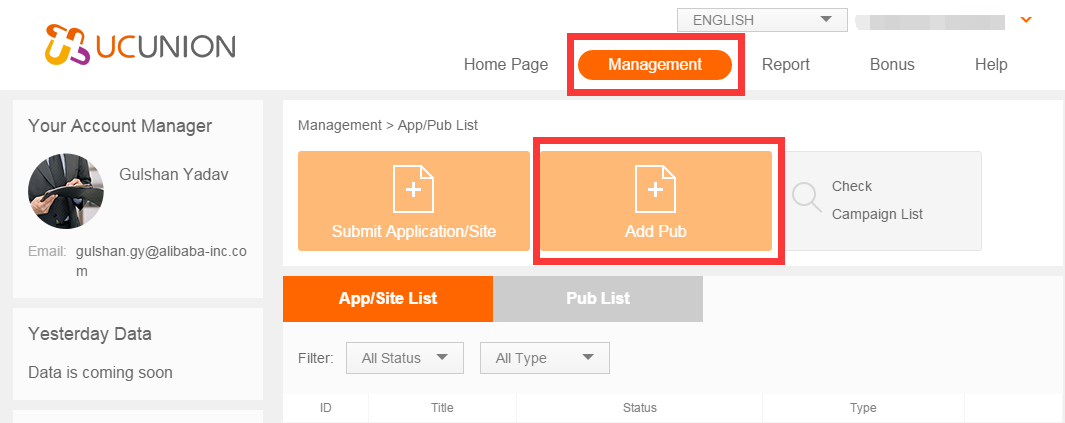Click the account manager email address
The width and height of the screenshot is (1065, 423).
point(160,260)
